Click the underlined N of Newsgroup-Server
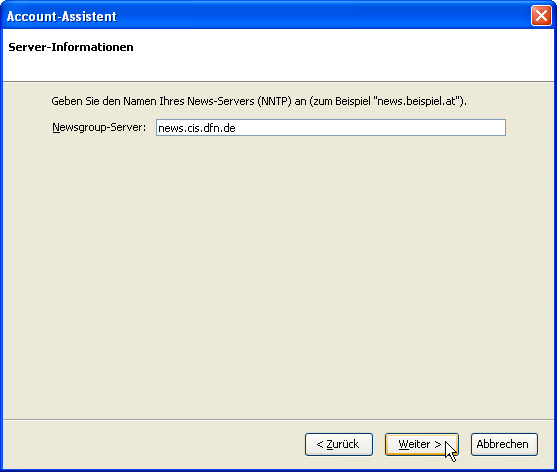The image size is (557, 472). coord(56,127)
